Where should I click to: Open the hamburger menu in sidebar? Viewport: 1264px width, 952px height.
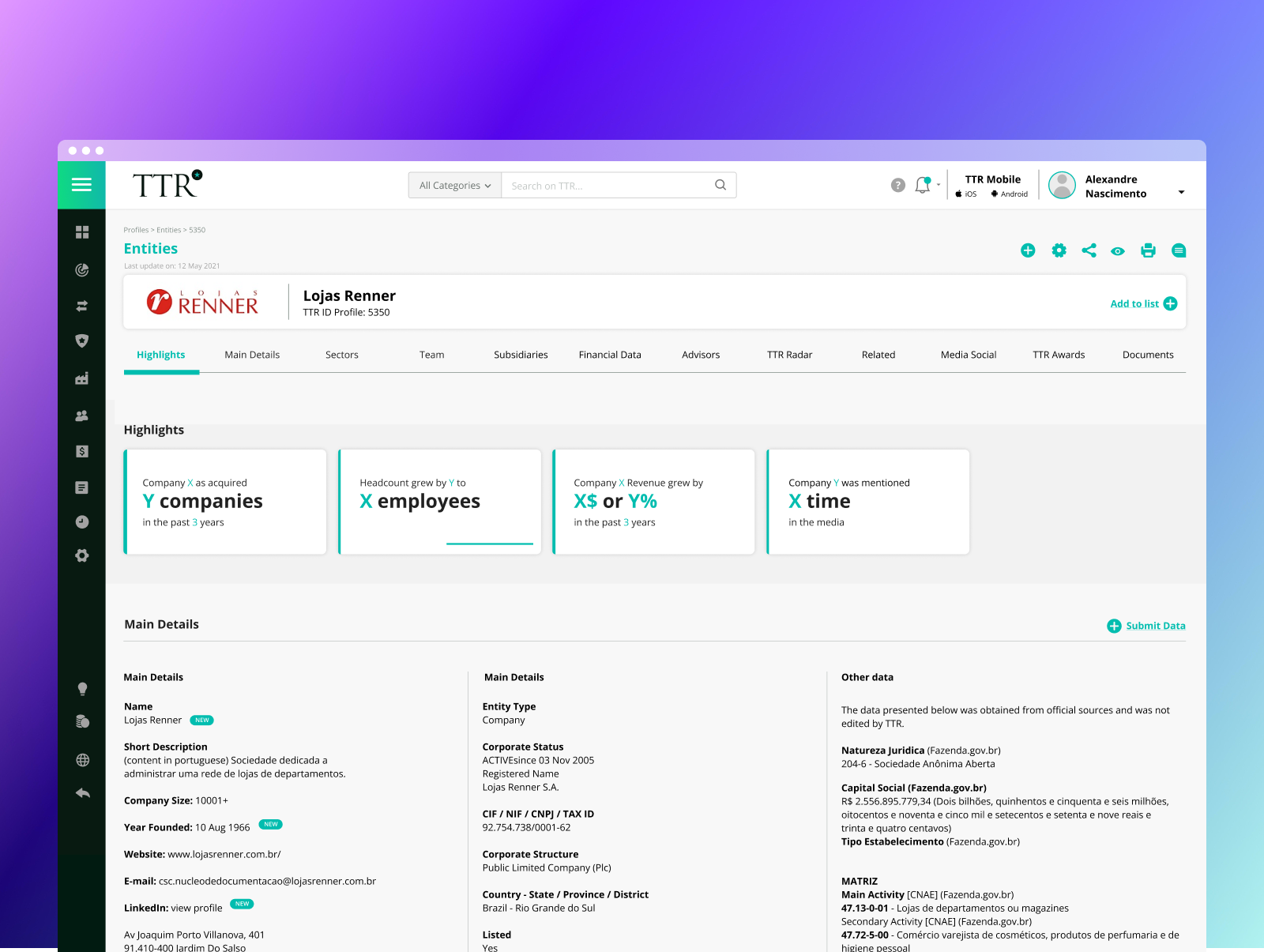(81, 185)
